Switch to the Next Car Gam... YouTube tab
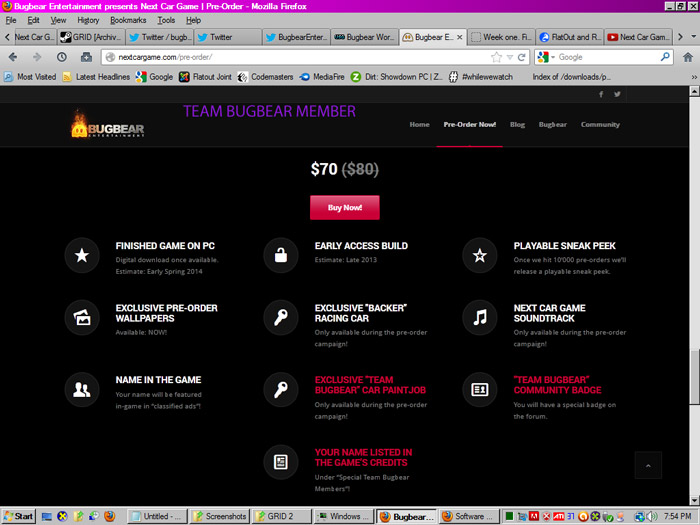 pyautogui.click(x=638, y=37)
